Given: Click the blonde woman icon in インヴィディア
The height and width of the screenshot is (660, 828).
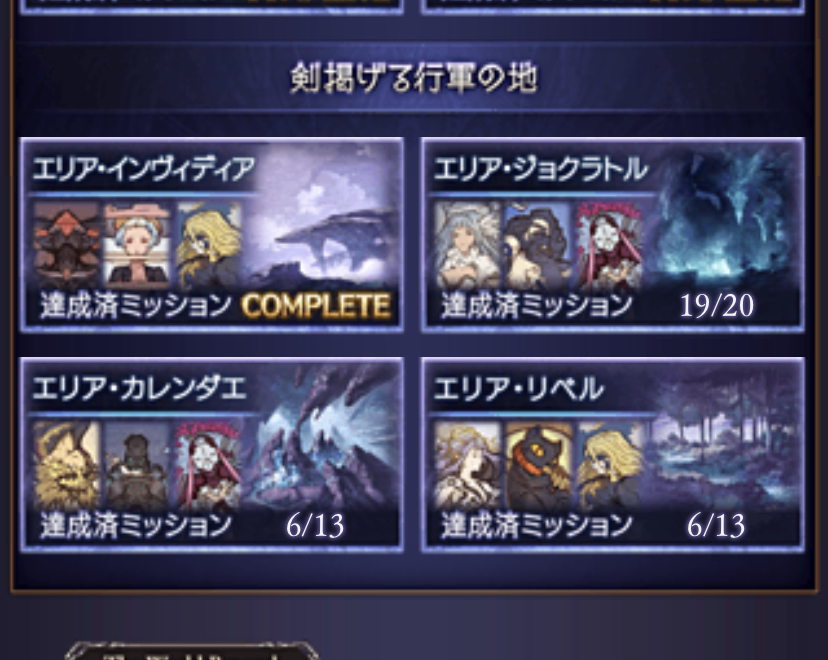Looking at the screenshot, I should point(209,246).
